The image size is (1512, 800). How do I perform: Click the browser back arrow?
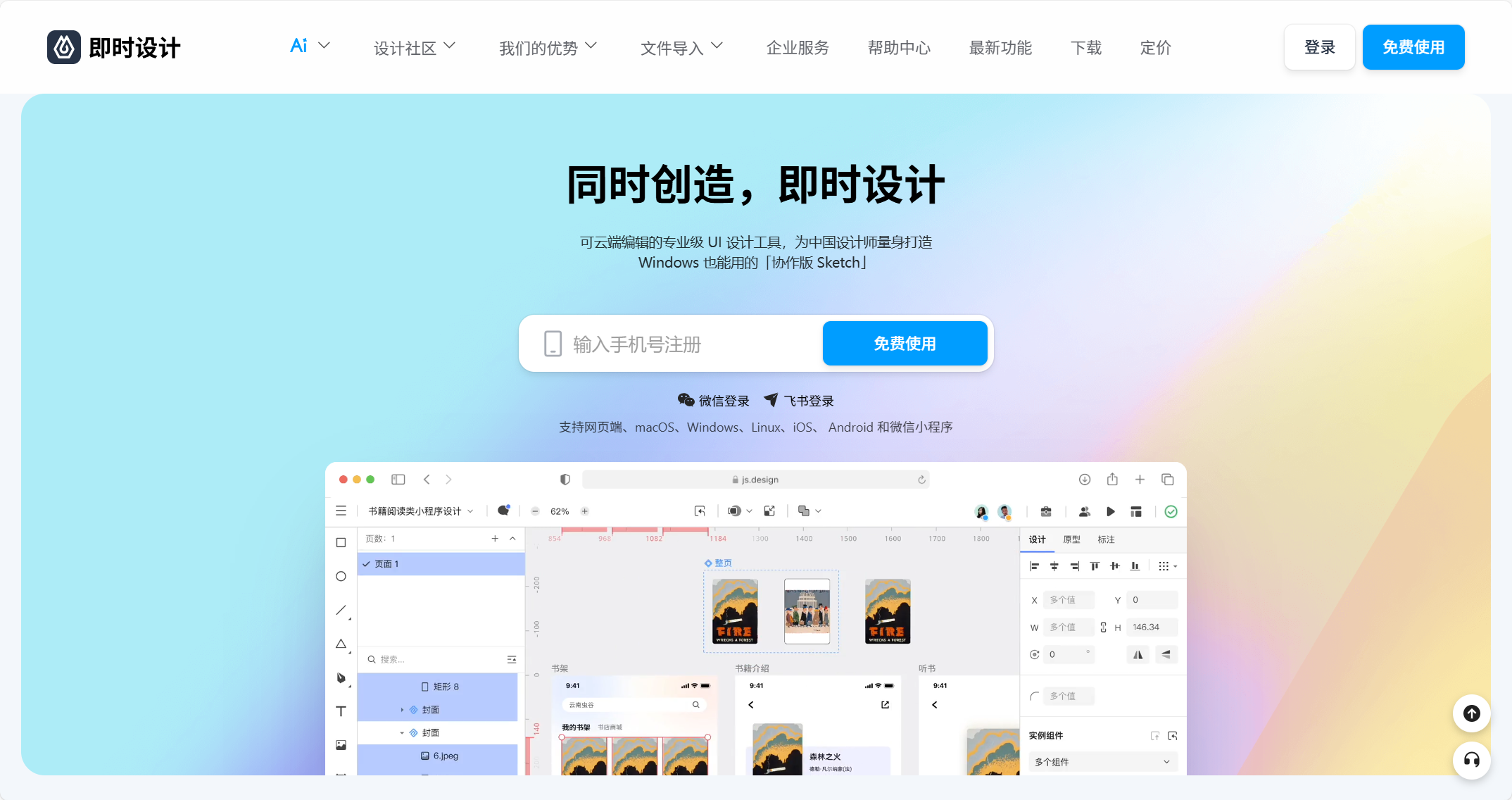(x=427, y=480)
